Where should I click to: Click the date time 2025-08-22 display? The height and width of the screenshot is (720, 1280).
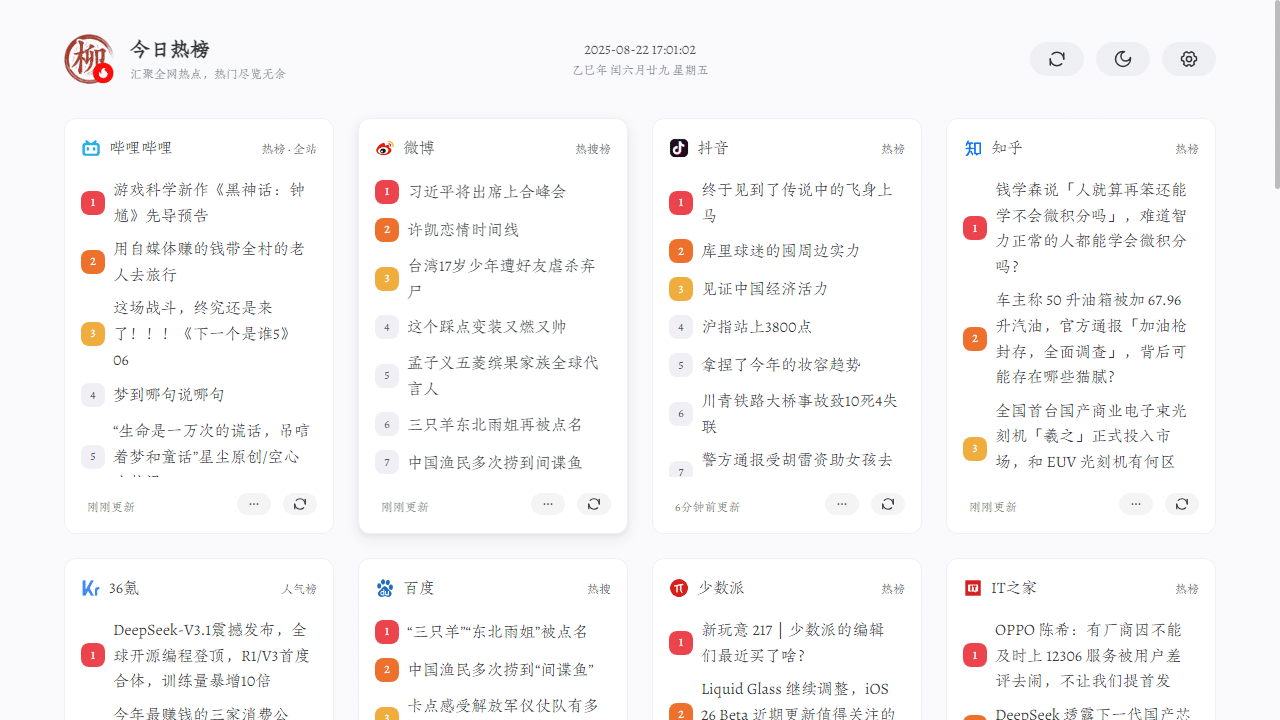pos(640,50)
